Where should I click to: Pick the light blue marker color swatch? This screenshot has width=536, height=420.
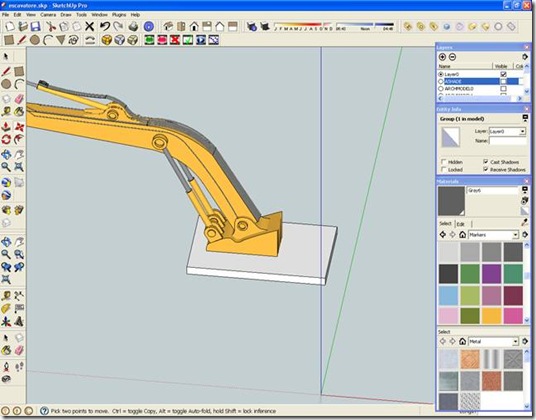(448, 295)
